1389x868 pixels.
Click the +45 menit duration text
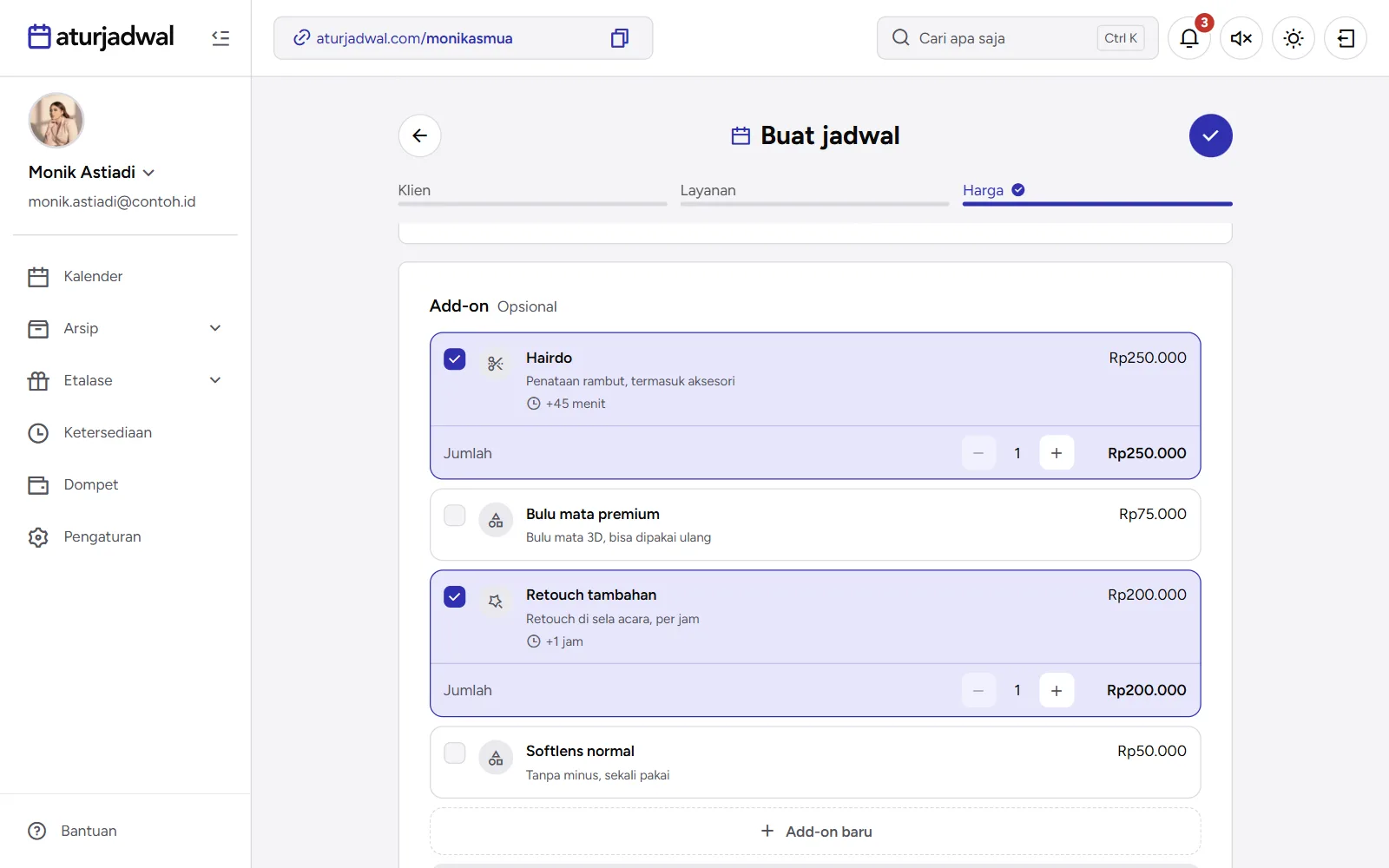(x=576, y=404)
